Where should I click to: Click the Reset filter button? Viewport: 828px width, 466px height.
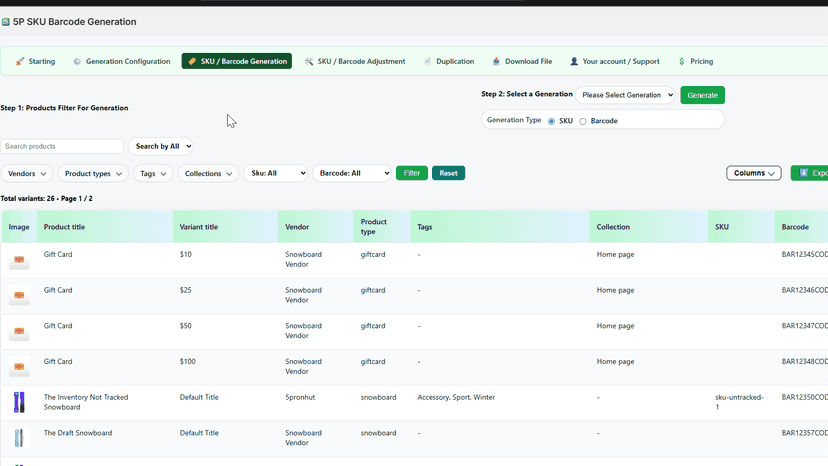tap(448, 173)
